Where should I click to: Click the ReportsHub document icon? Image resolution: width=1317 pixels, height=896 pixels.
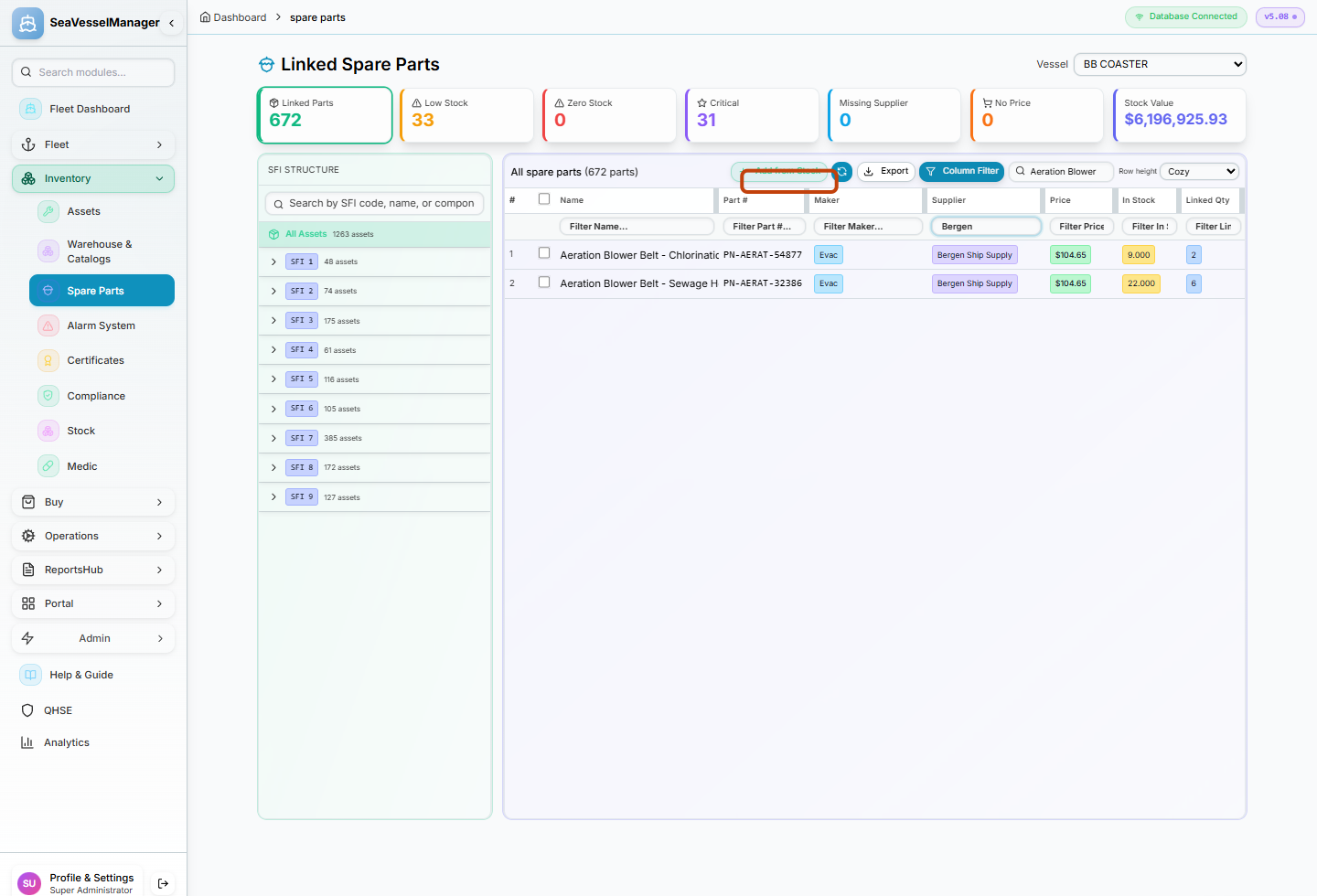[x=28, y=570]
